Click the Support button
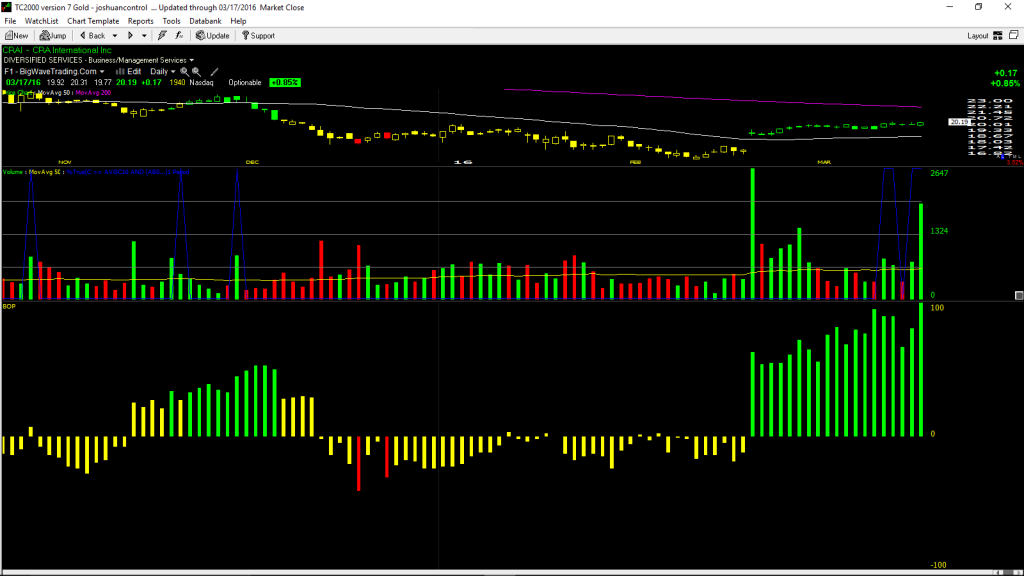The image size is (1024, 576). click(x=259, y=36)
